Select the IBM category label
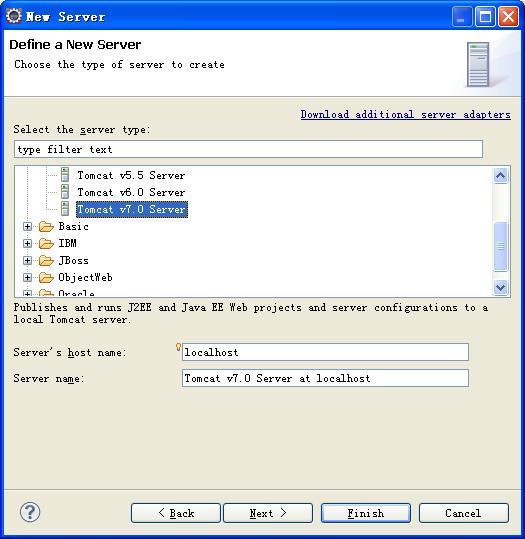This screenshot has height=539, width=525. (x=67, y=243)
